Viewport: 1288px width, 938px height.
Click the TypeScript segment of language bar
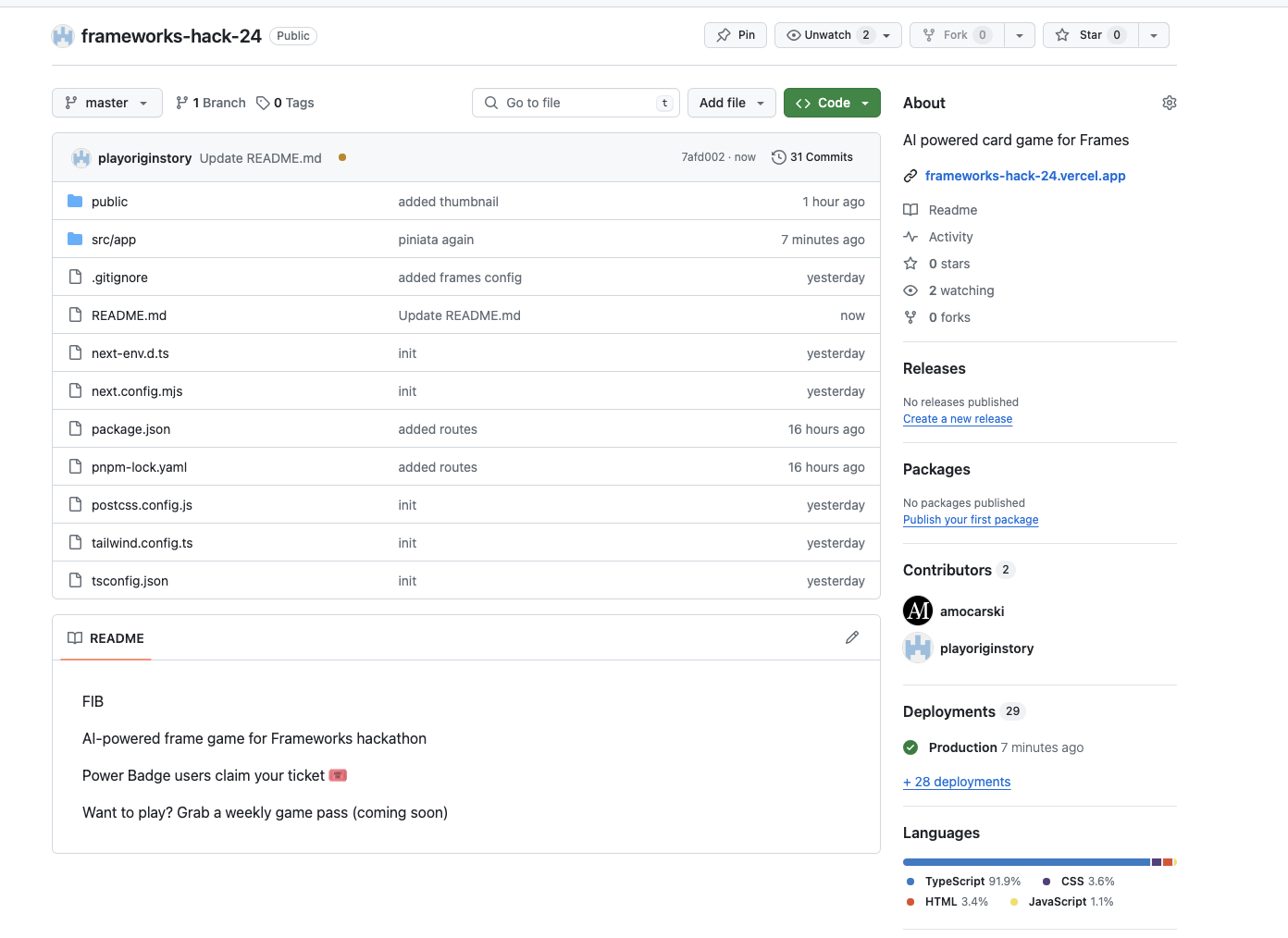pyautogui.click(x=1027, y=862)
